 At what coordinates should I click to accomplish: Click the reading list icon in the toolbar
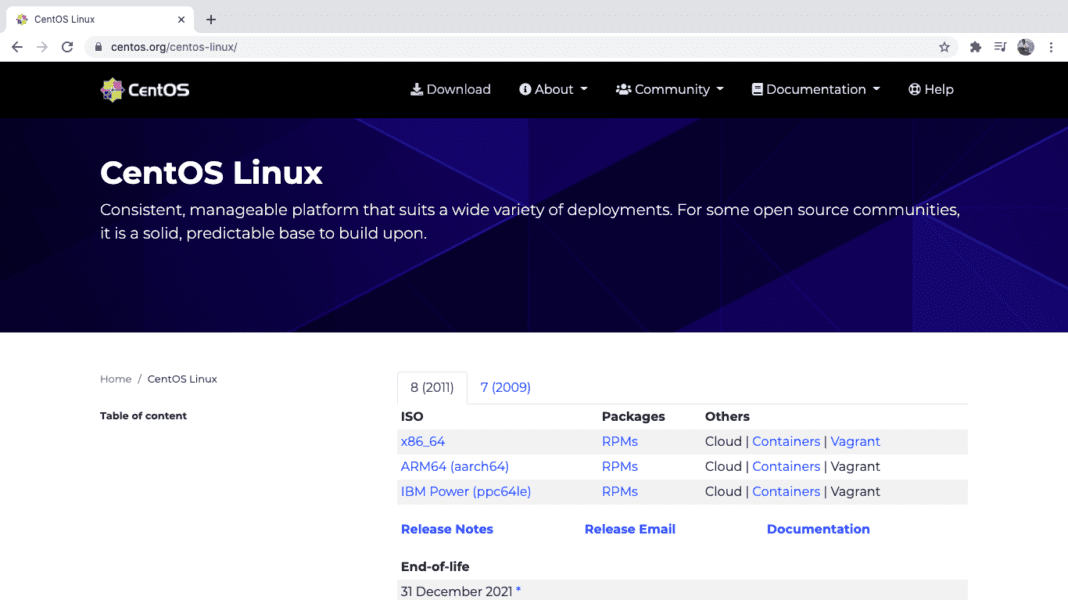coord(1000,46)
